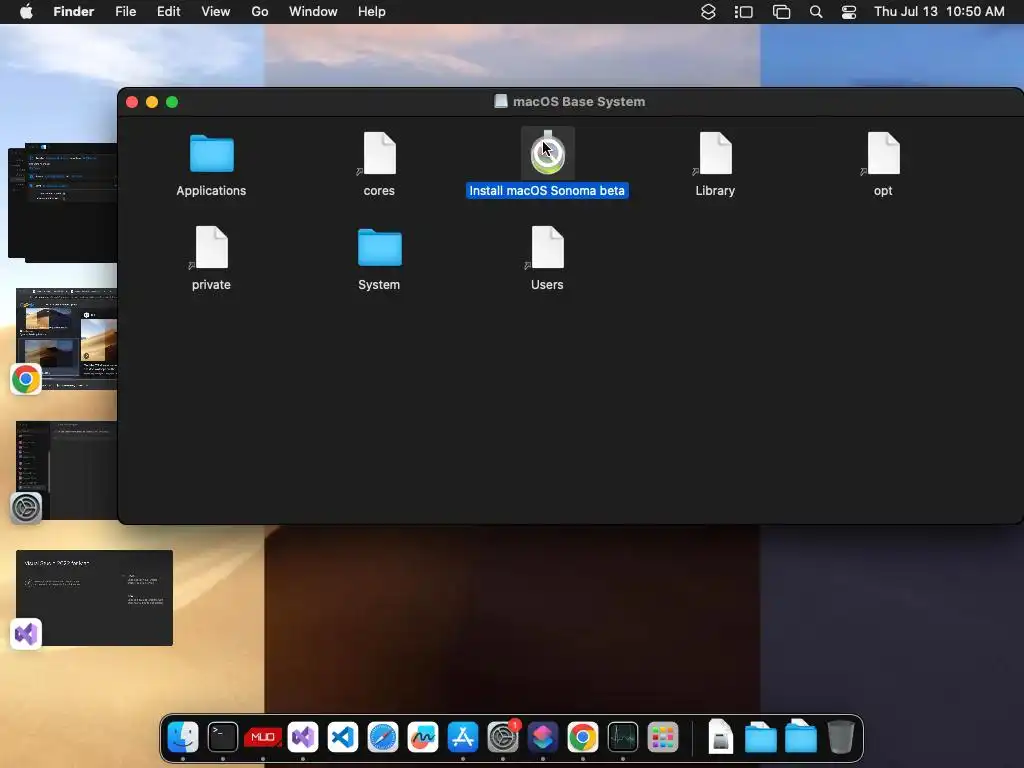Launch Google Chrome from the Dock
1024x768 pixels.
[583, 737]
